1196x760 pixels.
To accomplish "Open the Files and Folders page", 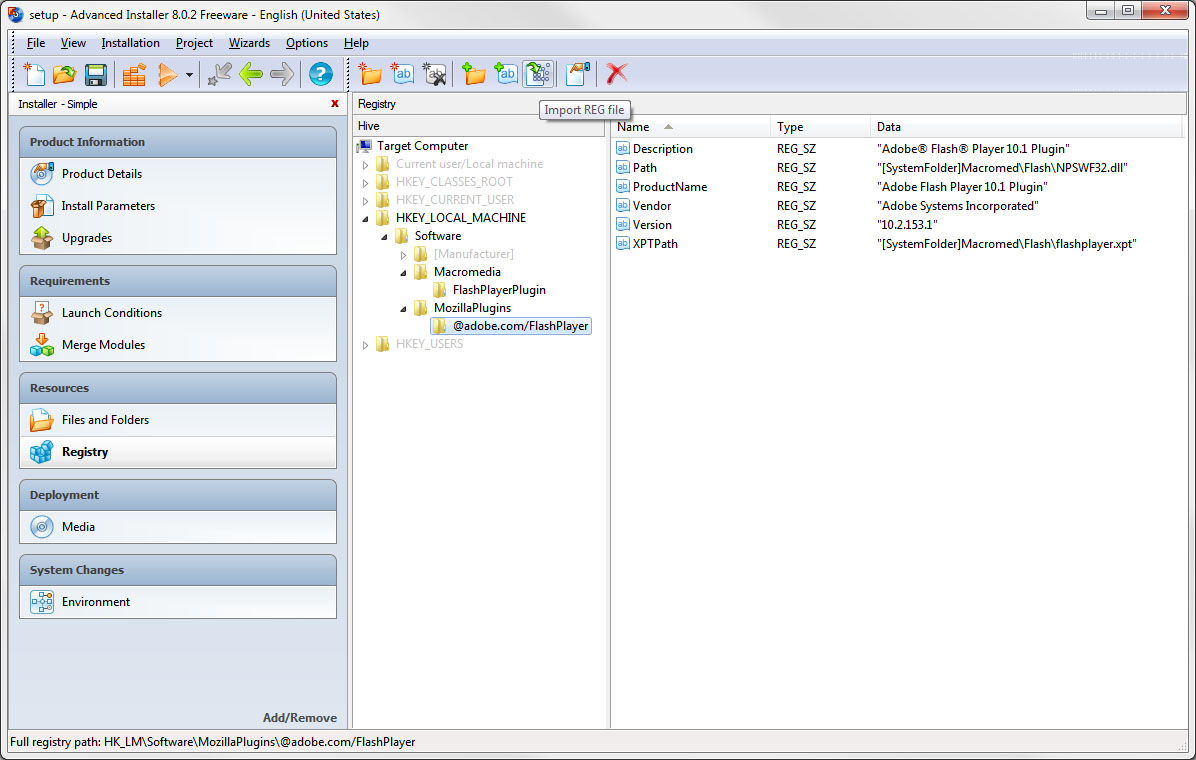I will tap(105, 420).
